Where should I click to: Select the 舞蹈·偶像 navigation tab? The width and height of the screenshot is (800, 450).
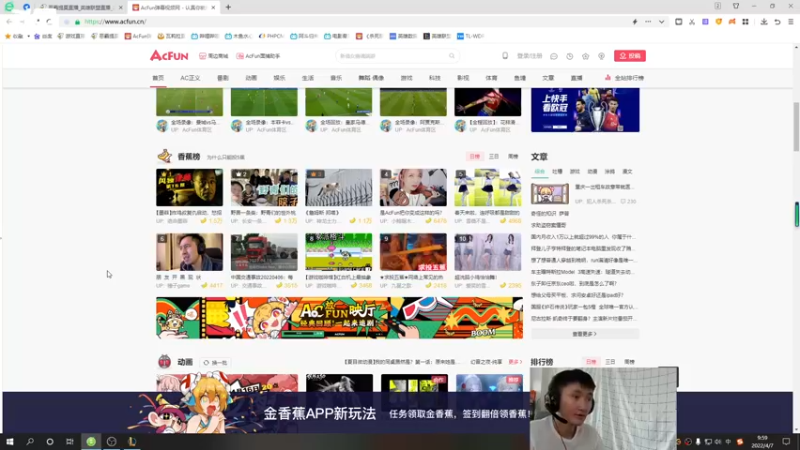371,78
